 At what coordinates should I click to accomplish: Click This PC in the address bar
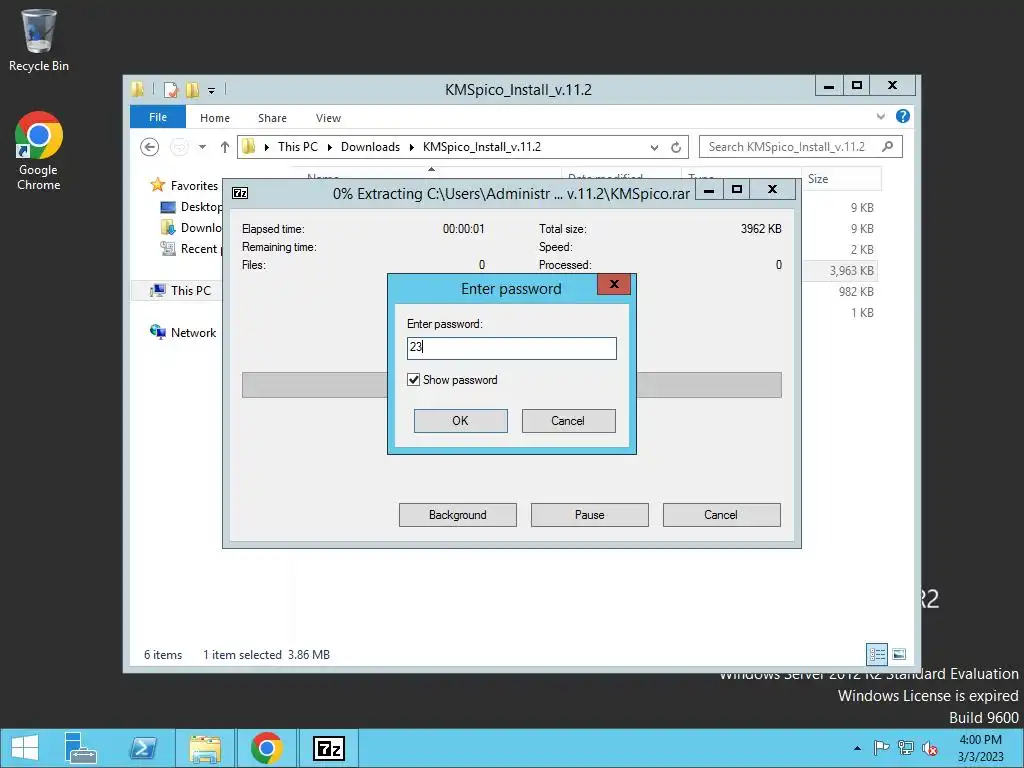click(x=298, y=147)
